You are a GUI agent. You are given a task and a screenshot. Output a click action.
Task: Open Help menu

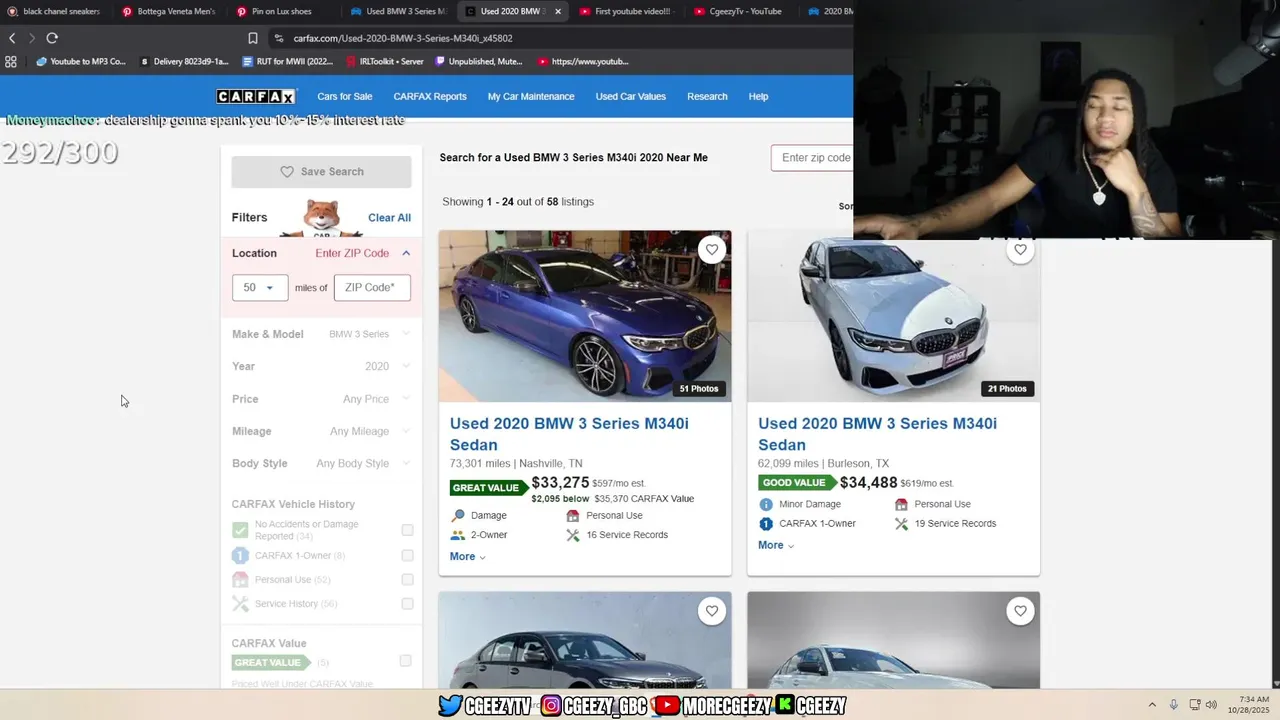click(x=758, y=96)
